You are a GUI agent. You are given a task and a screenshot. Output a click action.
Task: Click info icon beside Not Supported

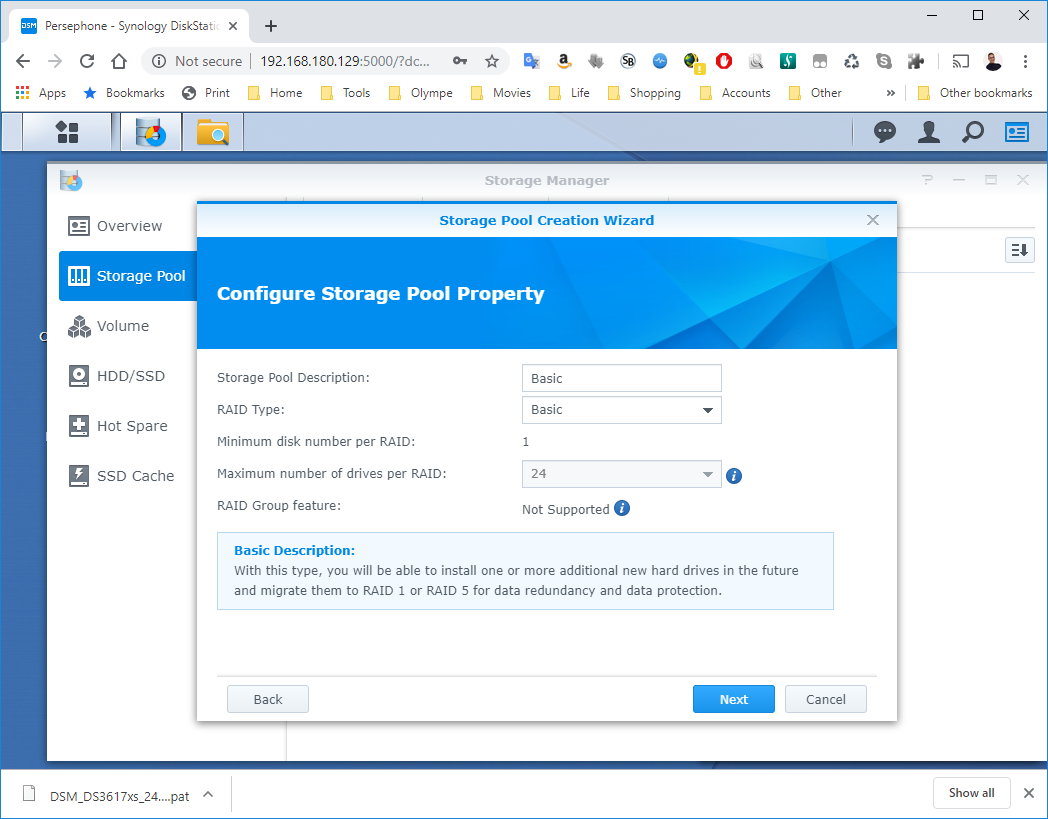click(x=622, y=508)
